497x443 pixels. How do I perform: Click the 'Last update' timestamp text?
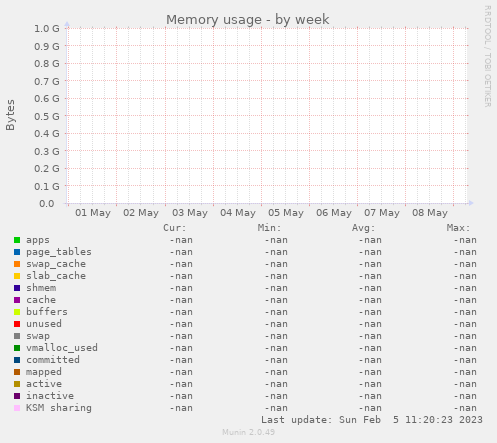point(372,420)
